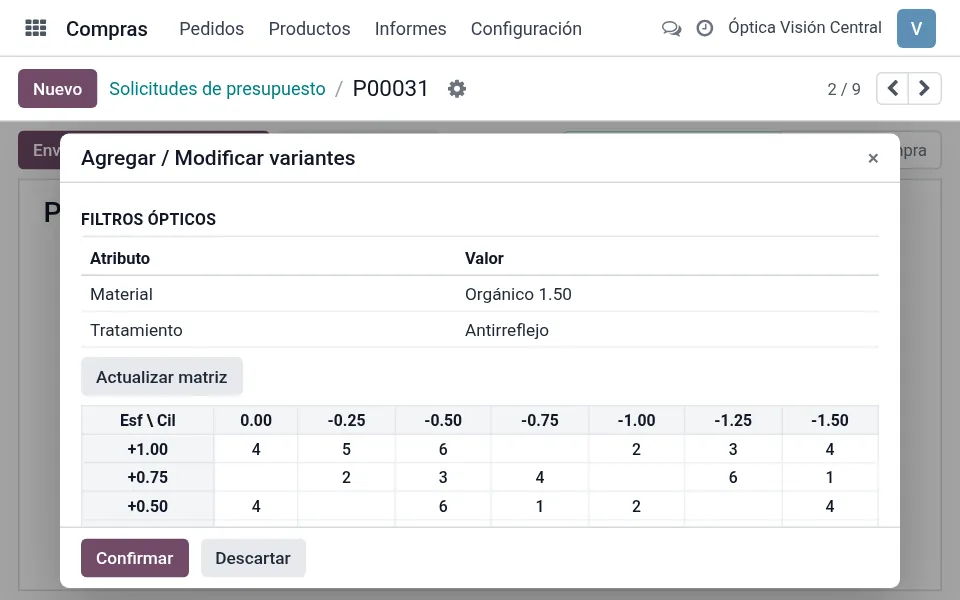Click the Atributo column header

[120, 258]
